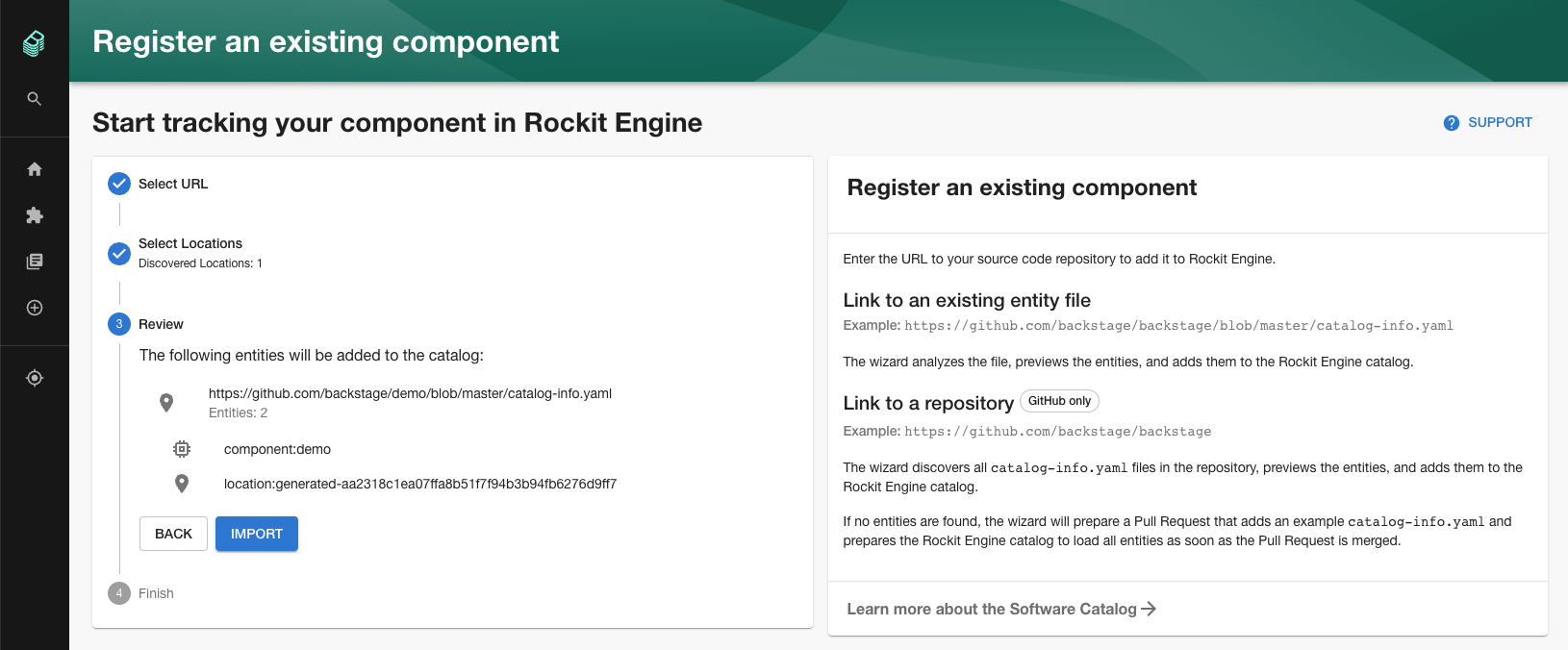Click the Entities: 2 text
This screenshot has height=650, width=1568.
(x=238, y=412)
